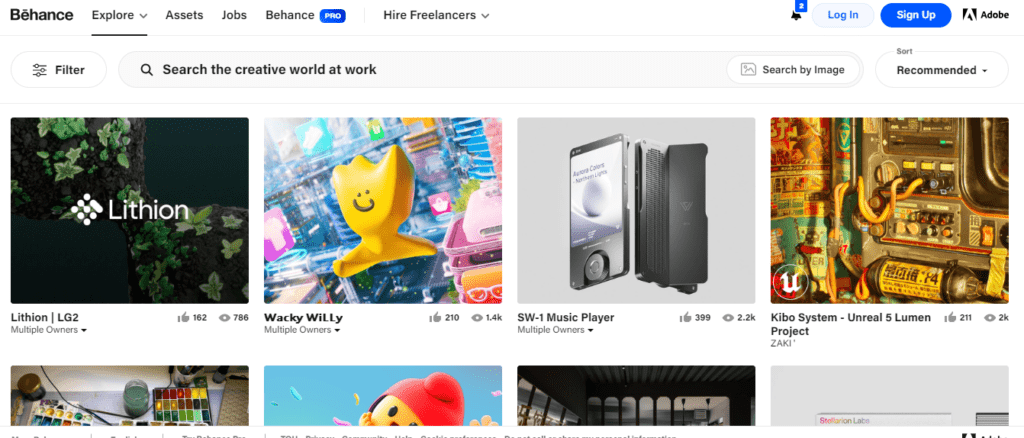Click views eye icon on SW-1 Music Player
This screenshot has width=1024, height=438.
pyautogui.click(x=728, y=318)
